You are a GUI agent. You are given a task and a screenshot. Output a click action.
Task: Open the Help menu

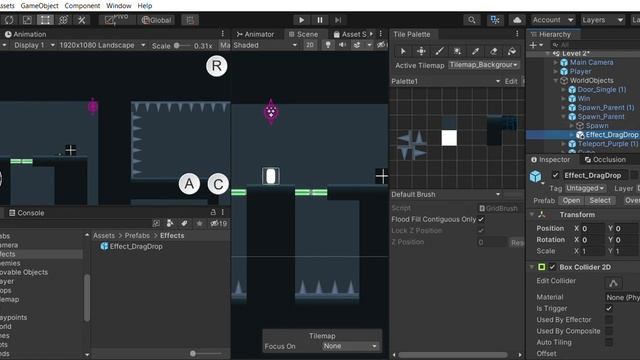coord(144,6)
